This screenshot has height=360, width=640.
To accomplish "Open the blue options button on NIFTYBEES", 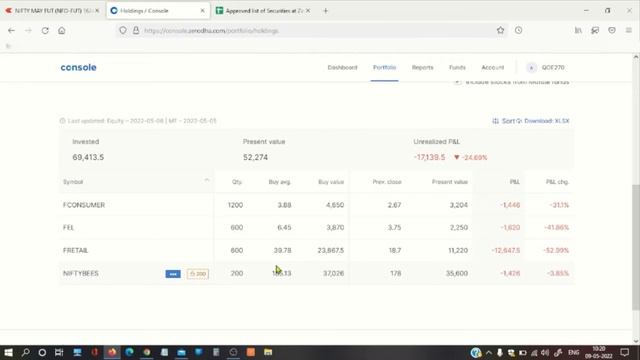I will (x=173, y=274).
